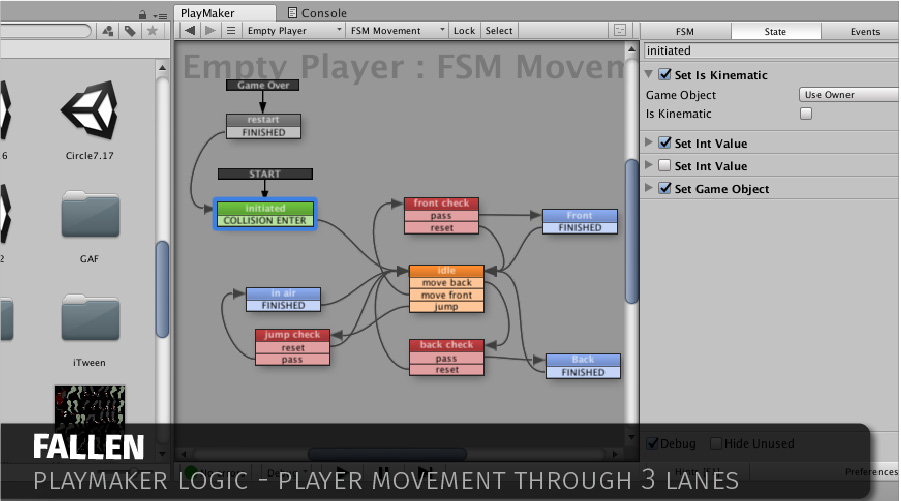This screenshot has height=501, width=901.
Task: Toggle the minimap icon in PlayMaker toolbar
Action: (621, 31)
